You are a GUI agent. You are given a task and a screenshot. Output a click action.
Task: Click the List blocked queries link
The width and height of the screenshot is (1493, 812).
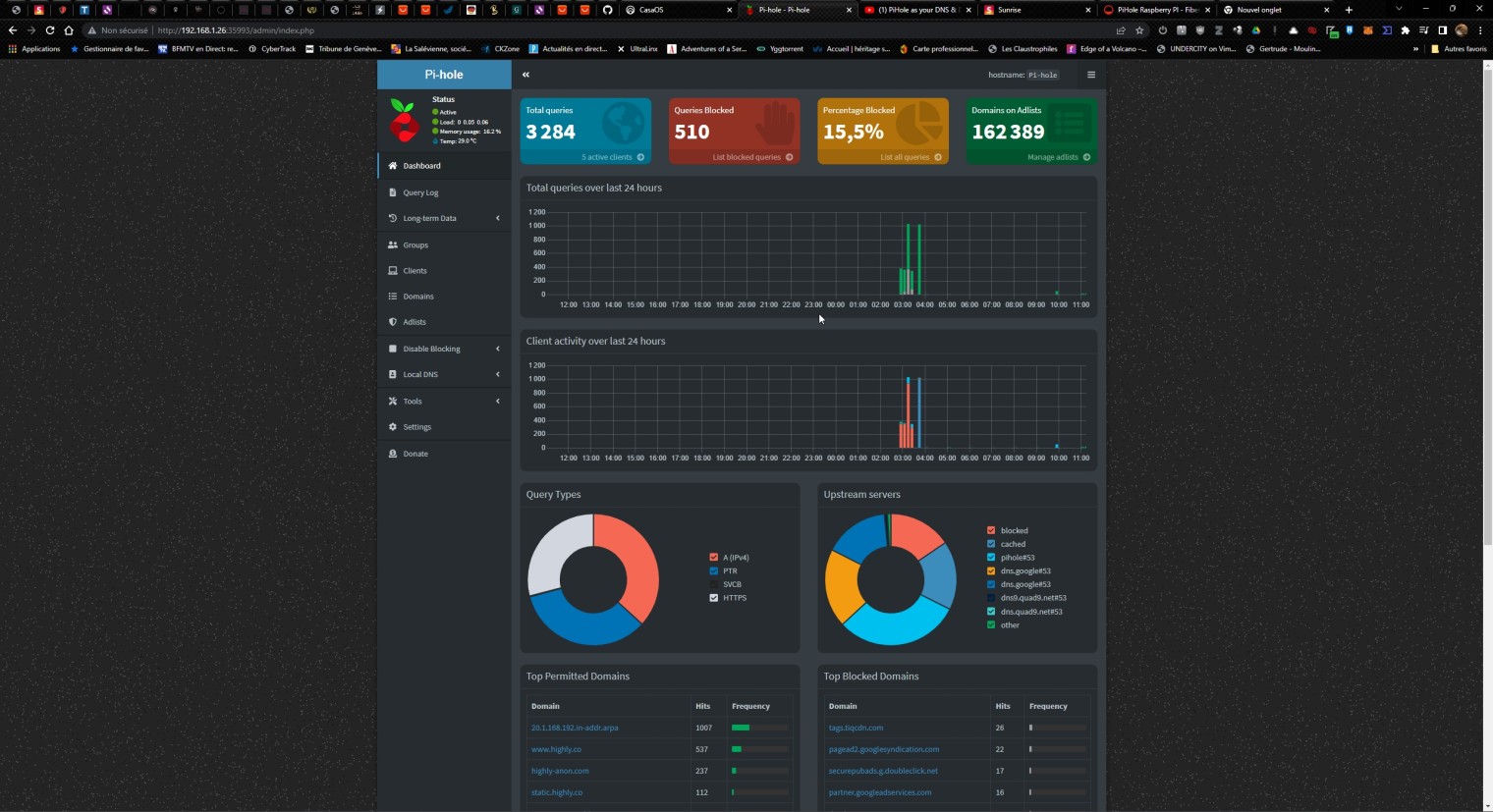click(x=746, y=157)
